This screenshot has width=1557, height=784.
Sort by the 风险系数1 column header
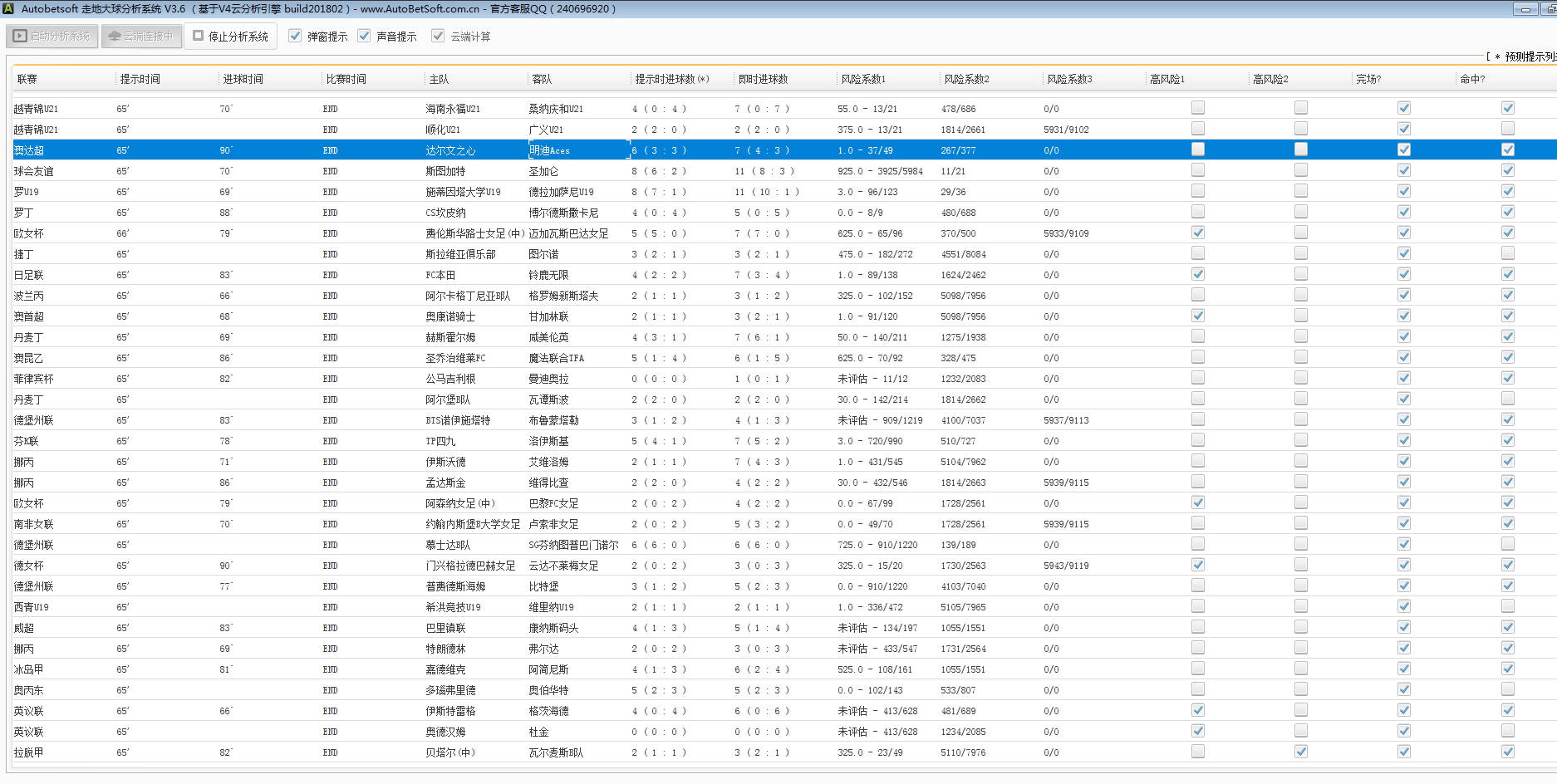pos(863,79)
